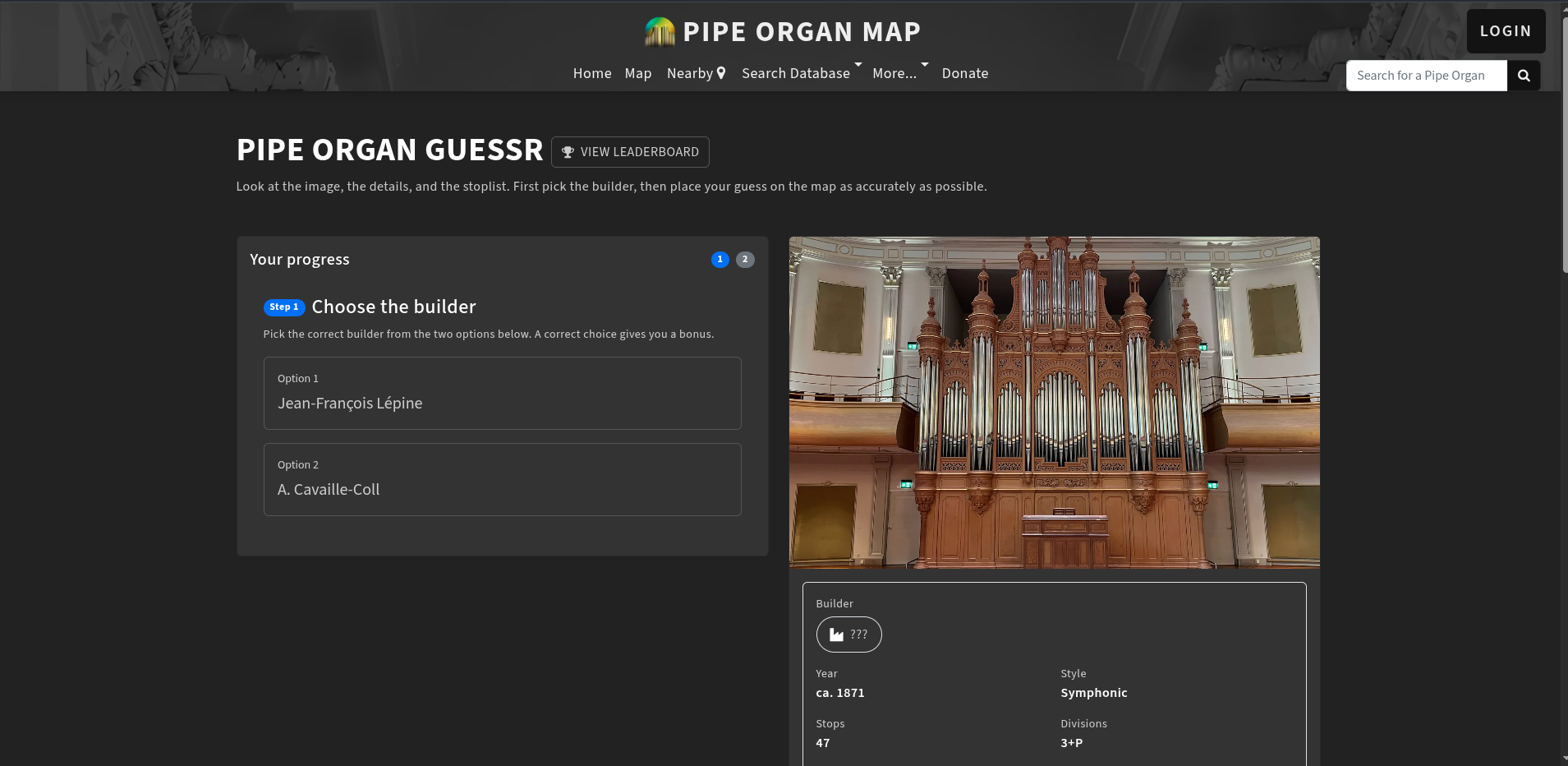1568x766 pixels.
Task: Expand the More... dropdown arrow
Action: (x=925, y=64)
